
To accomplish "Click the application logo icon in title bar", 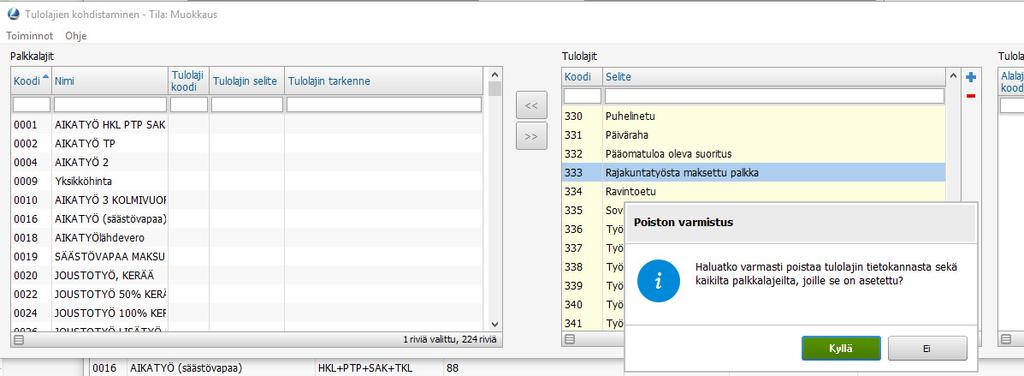I will click(12, 14).
